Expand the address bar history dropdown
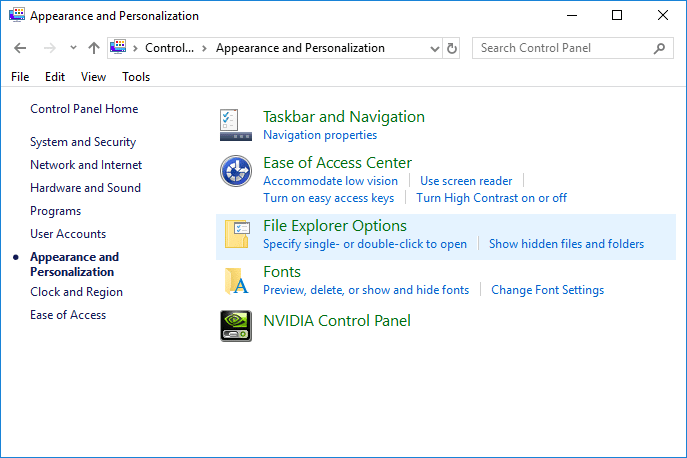The image size is (687, 458). (435, 48)
